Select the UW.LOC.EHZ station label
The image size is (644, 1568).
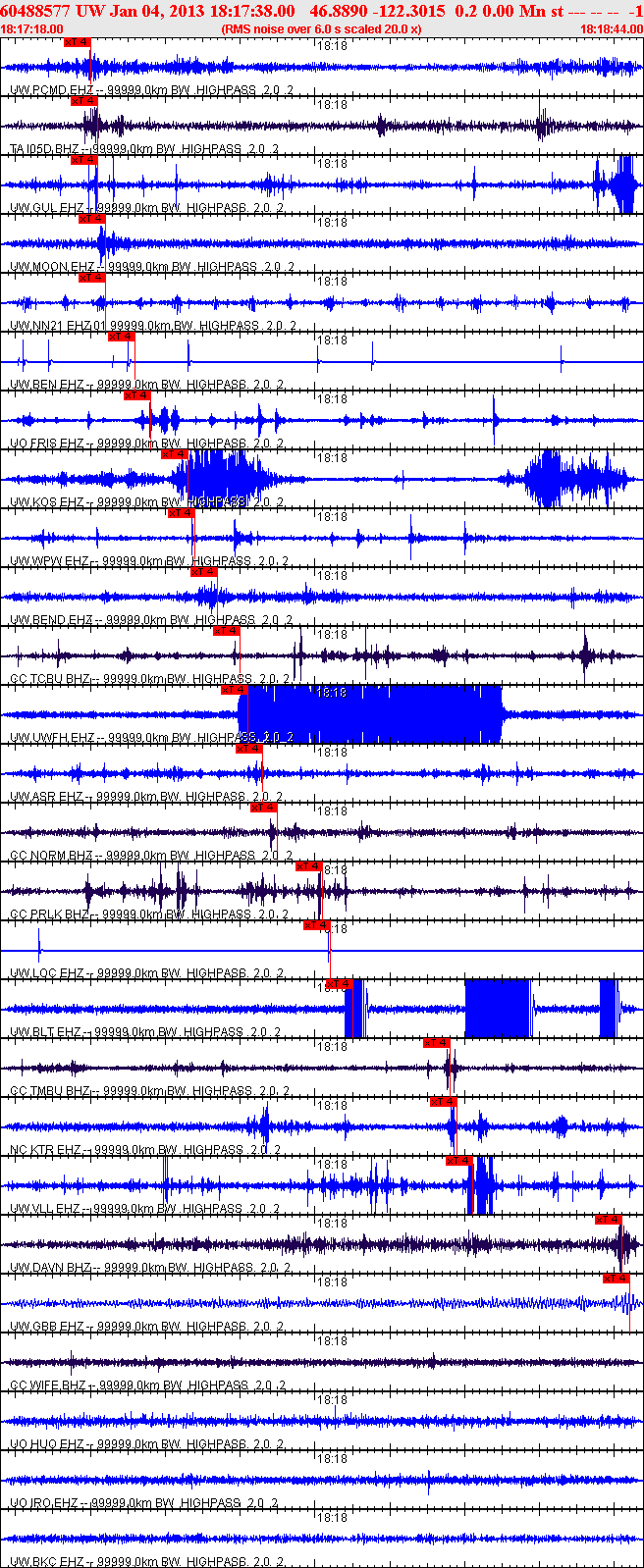coord(148,973)
